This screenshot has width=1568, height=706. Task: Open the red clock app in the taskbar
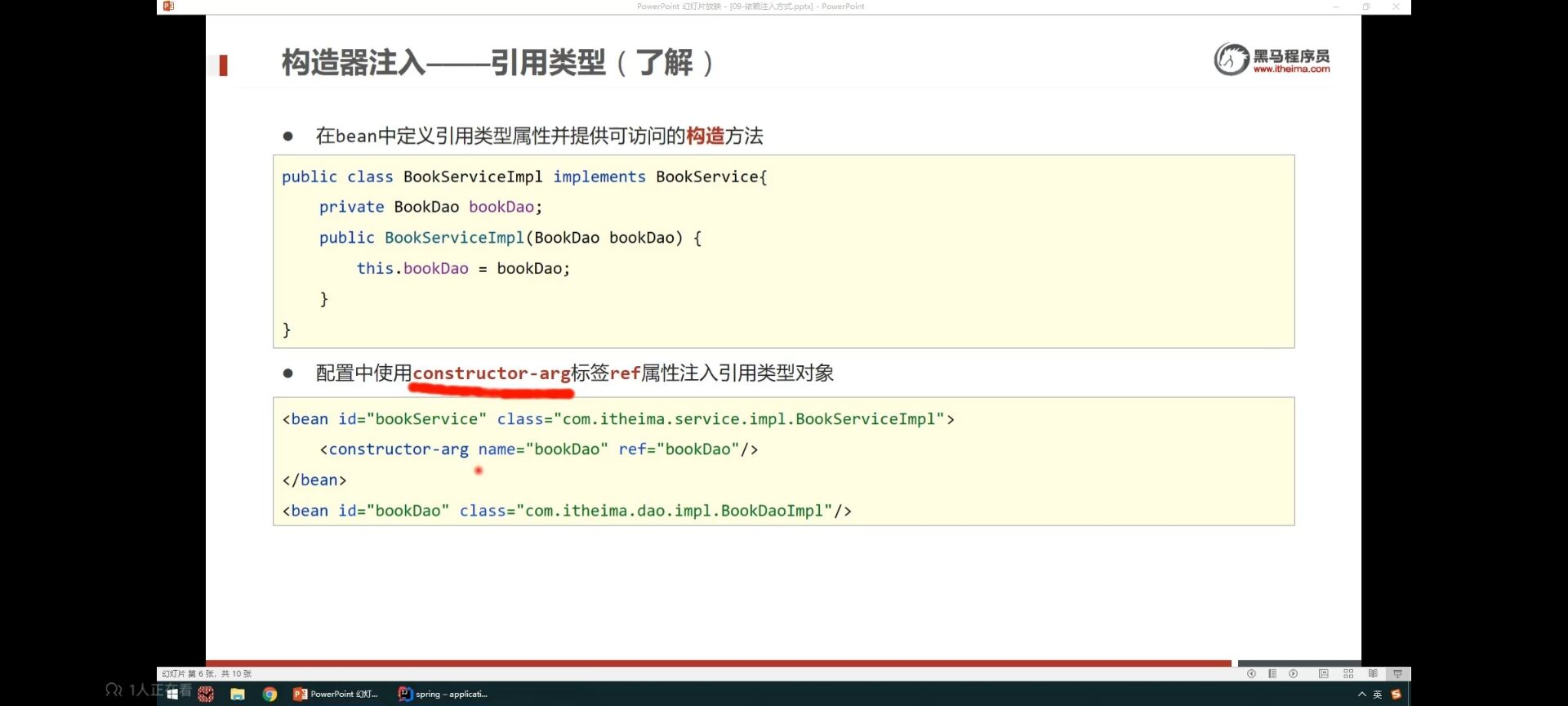[206, 694]
